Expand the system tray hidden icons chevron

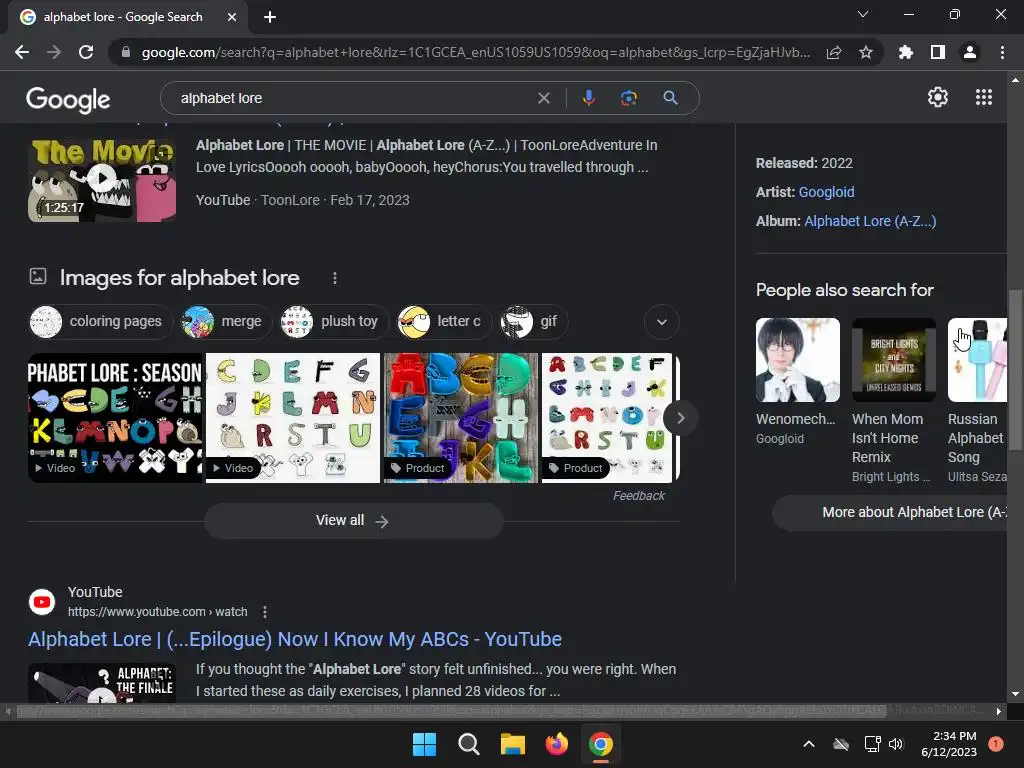pos(808,744)
